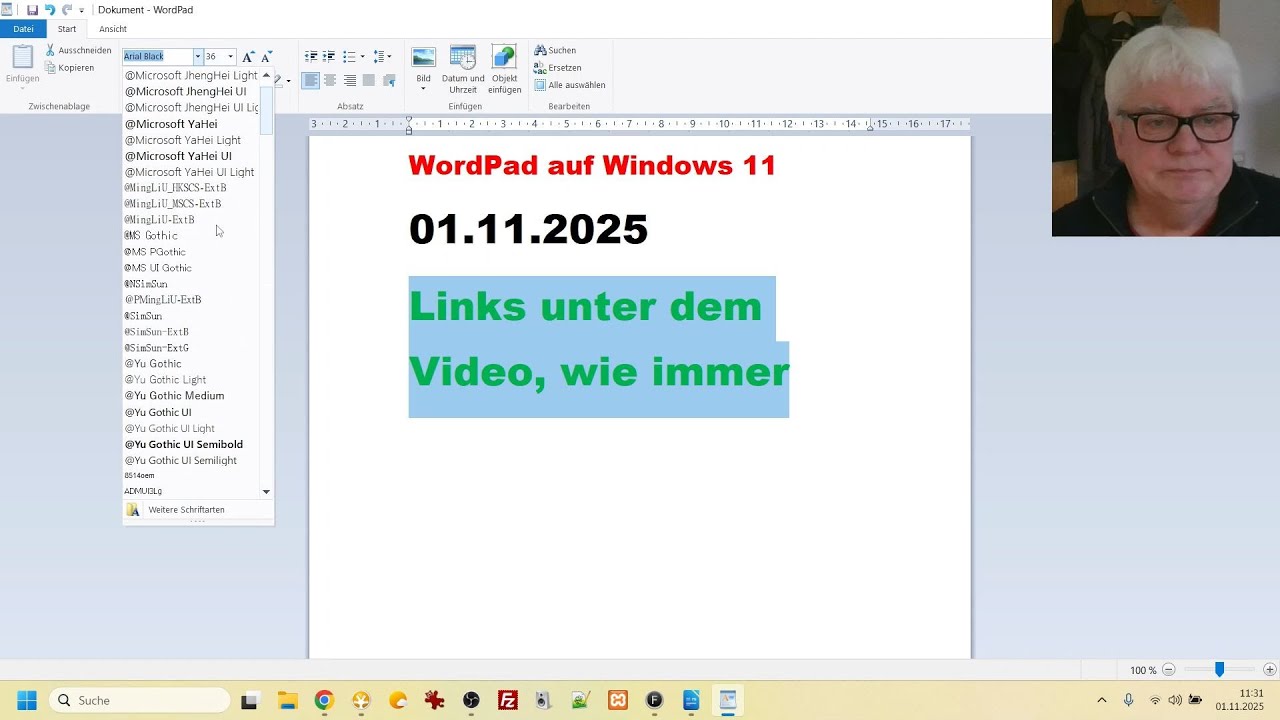Insert Datum und Uhrzeit
1280x720 pixels.
[463, 69]
